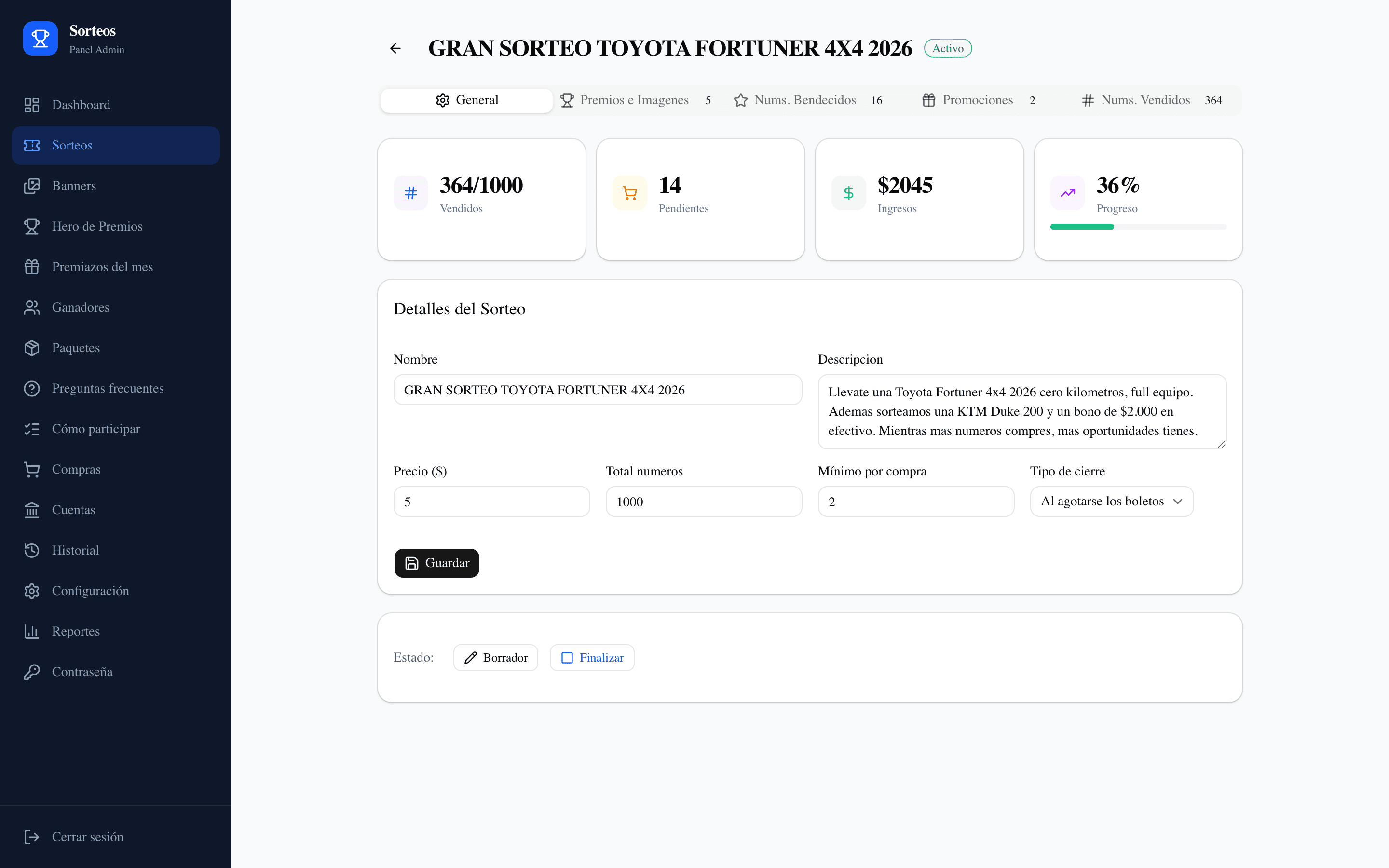Image resolution: width=1389 pixels, height=868 pixels.
Task: Click the Contraseña key icon
Action: pos(31,672)
